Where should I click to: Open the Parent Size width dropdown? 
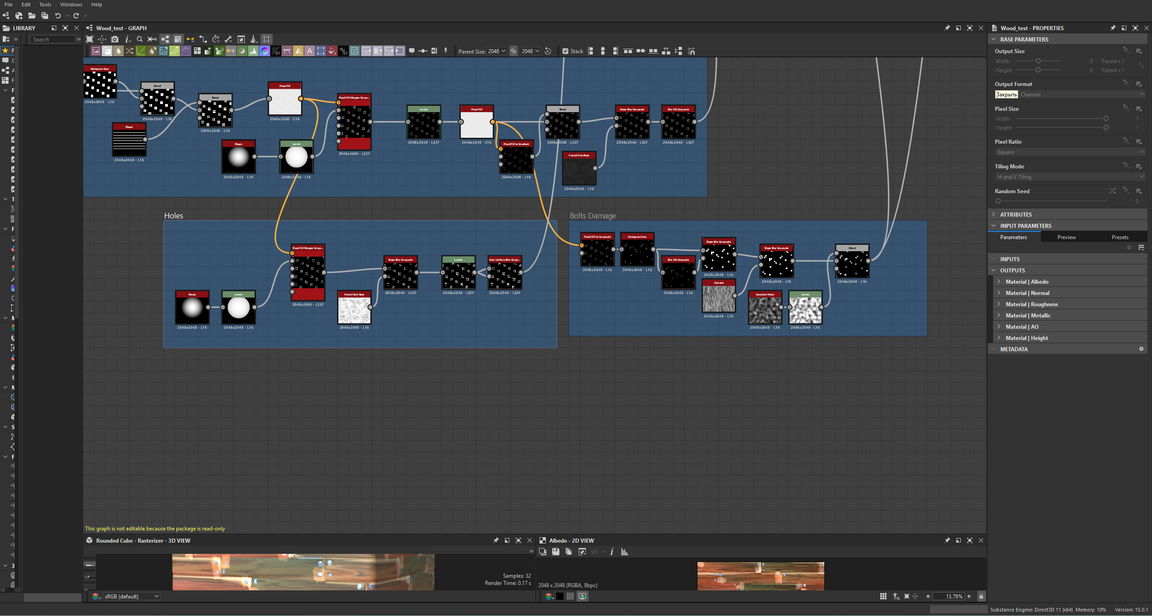(x=495, y=51)
